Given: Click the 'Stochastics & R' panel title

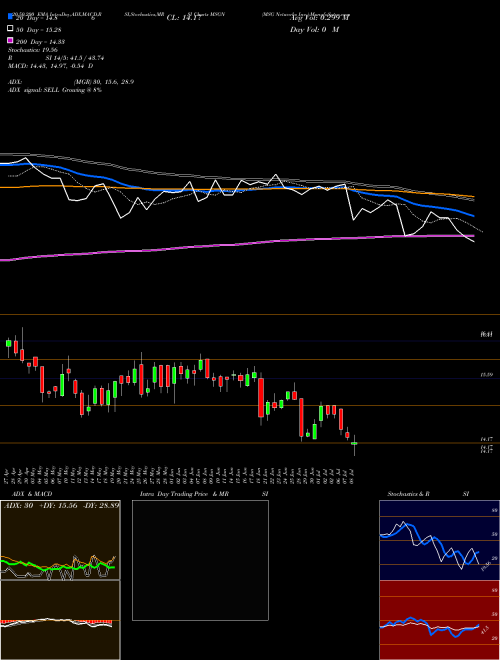Looking at the screenshot, I should pyautogui.click(x=408, y=494).
